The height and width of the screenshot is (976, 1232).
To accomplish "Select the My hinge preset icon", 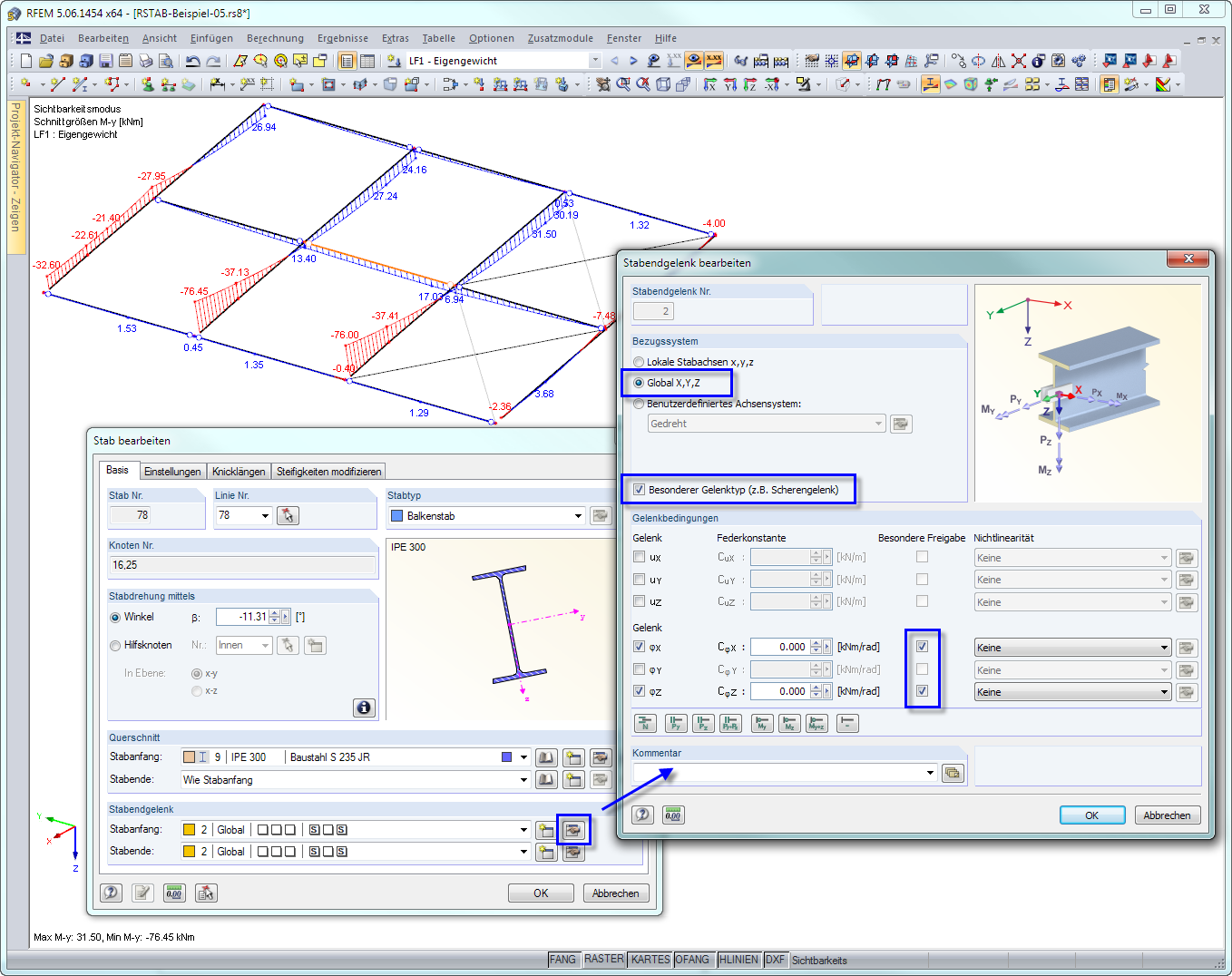I will pyautogui.click(x=762, y=723).
